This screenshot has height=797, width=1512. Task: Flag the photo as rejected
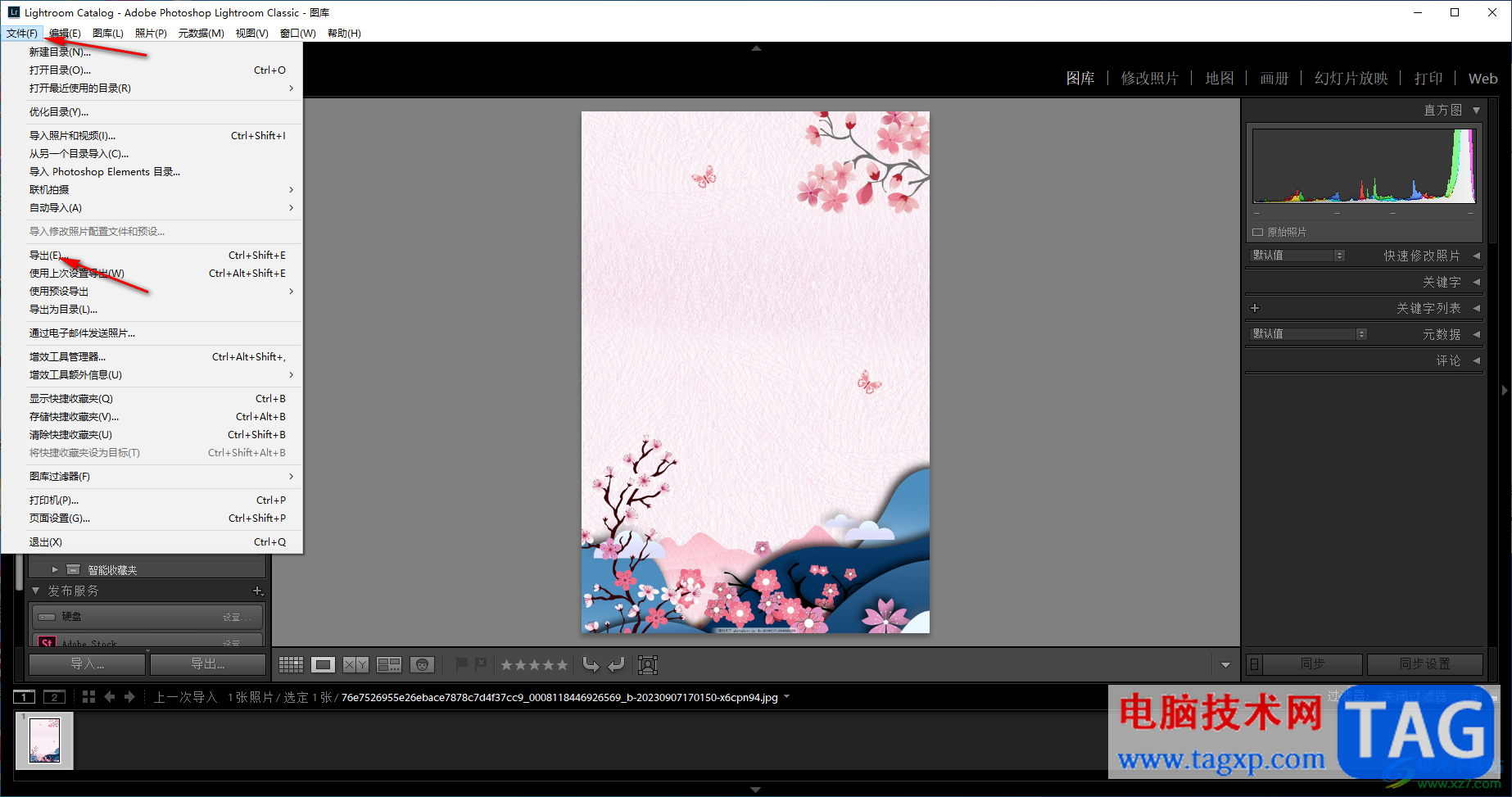tap(481, 664)
